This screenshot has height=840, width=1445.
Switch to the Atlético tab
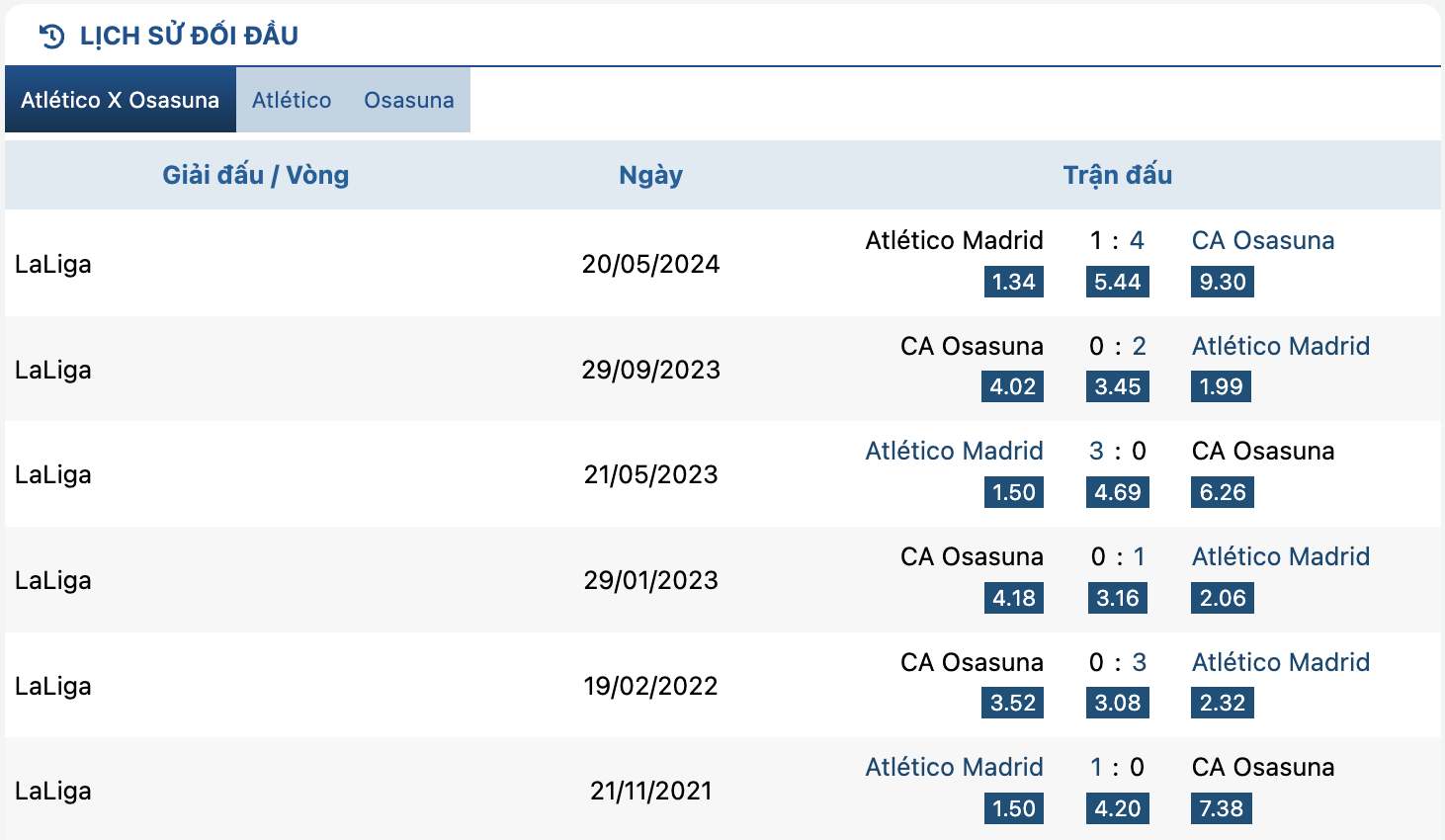[292, 100]
